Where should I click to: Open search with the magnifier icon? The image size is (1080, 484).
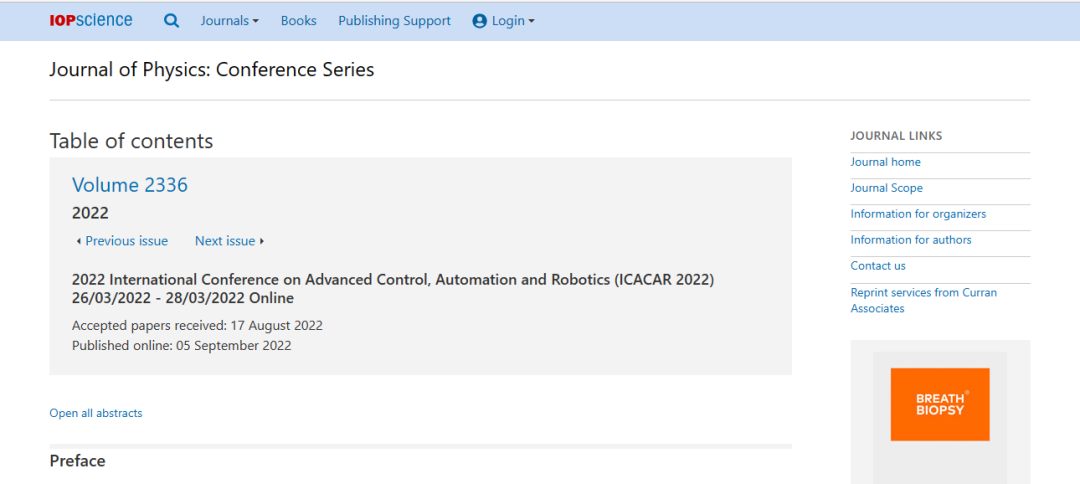172,21
